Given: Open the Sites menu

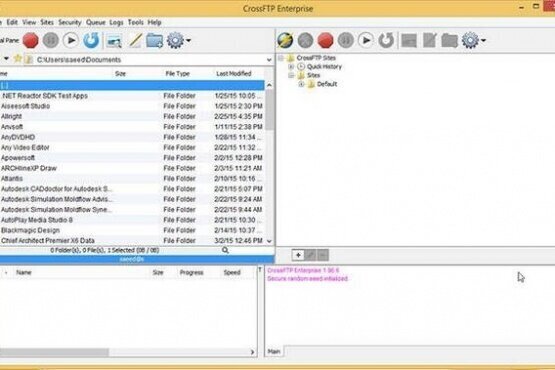Looking at the screenshot, I should 47,22.
